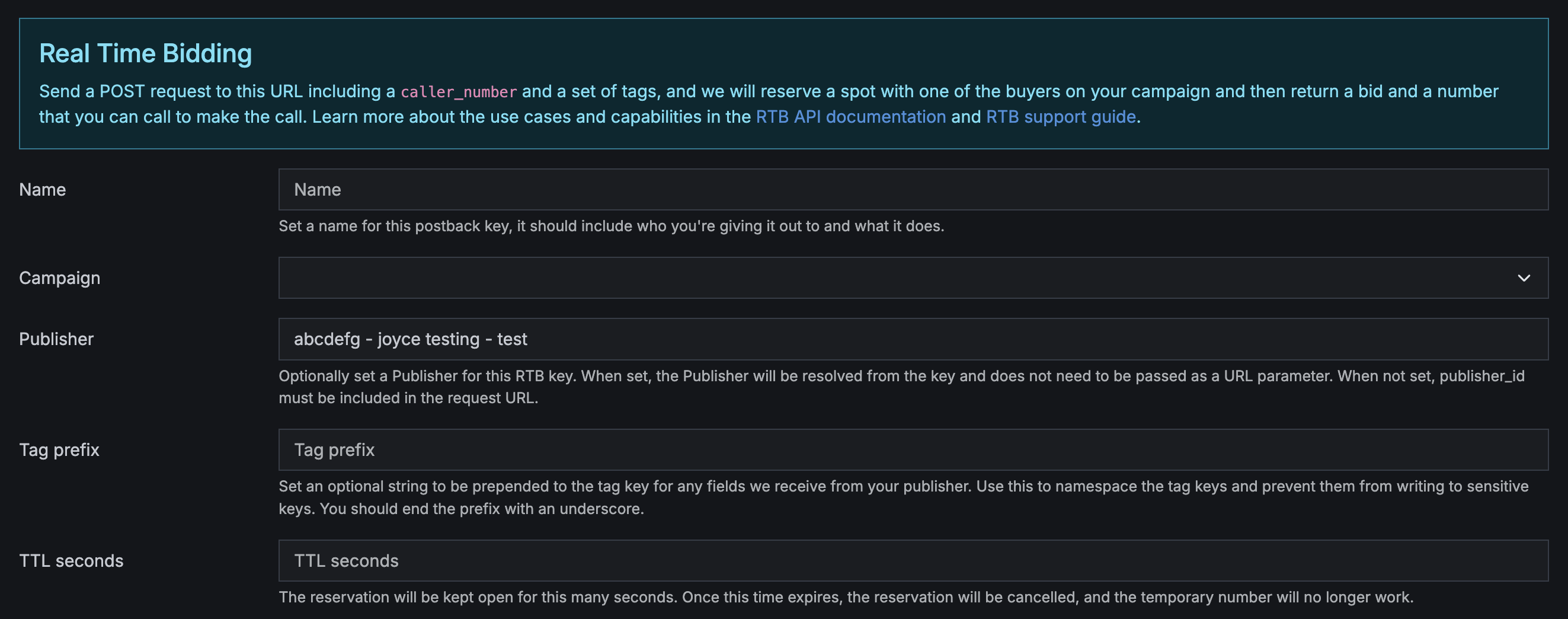
Task: Click the postback key name help text
Action: coord(611,226)
